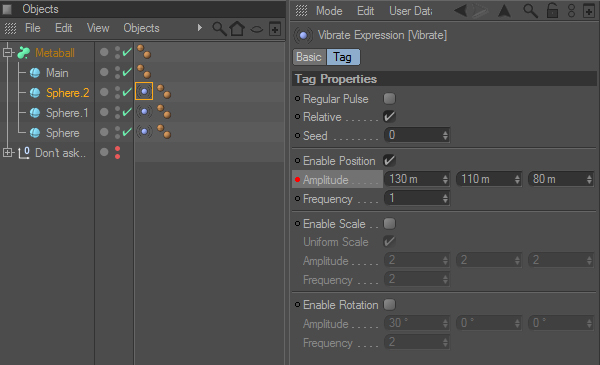Click the back arrow in Attributes manager
This screenshot has width=600, height=365.
460,11
